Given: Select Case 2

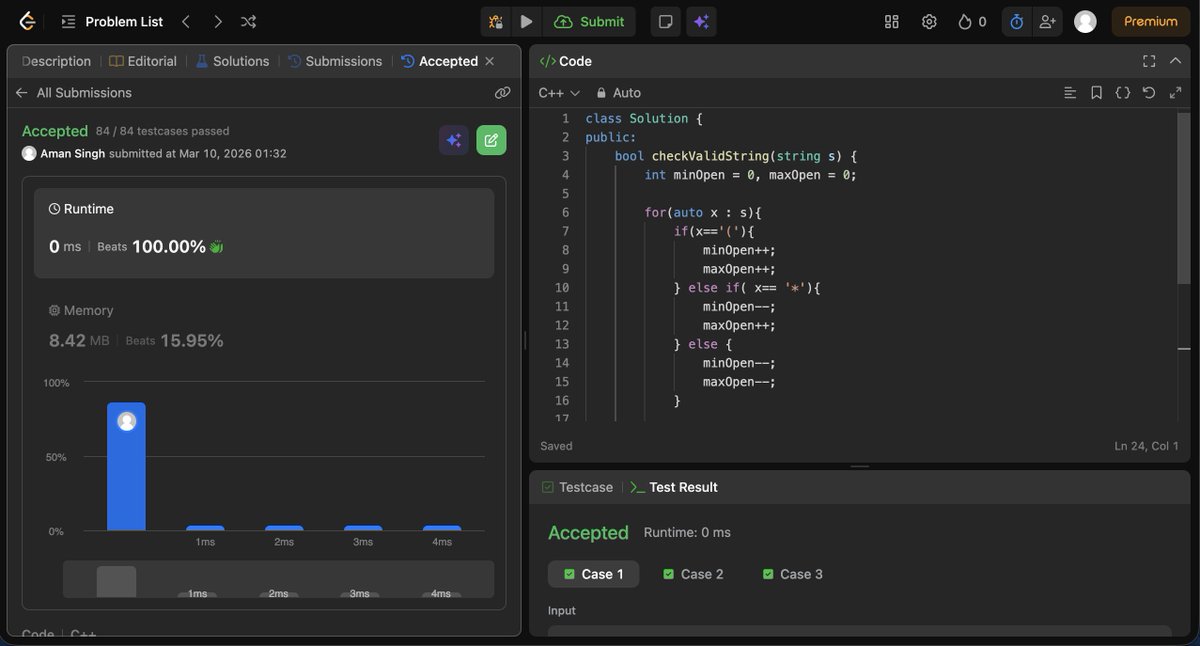Looking at the screenshot, I should (693, 574).
